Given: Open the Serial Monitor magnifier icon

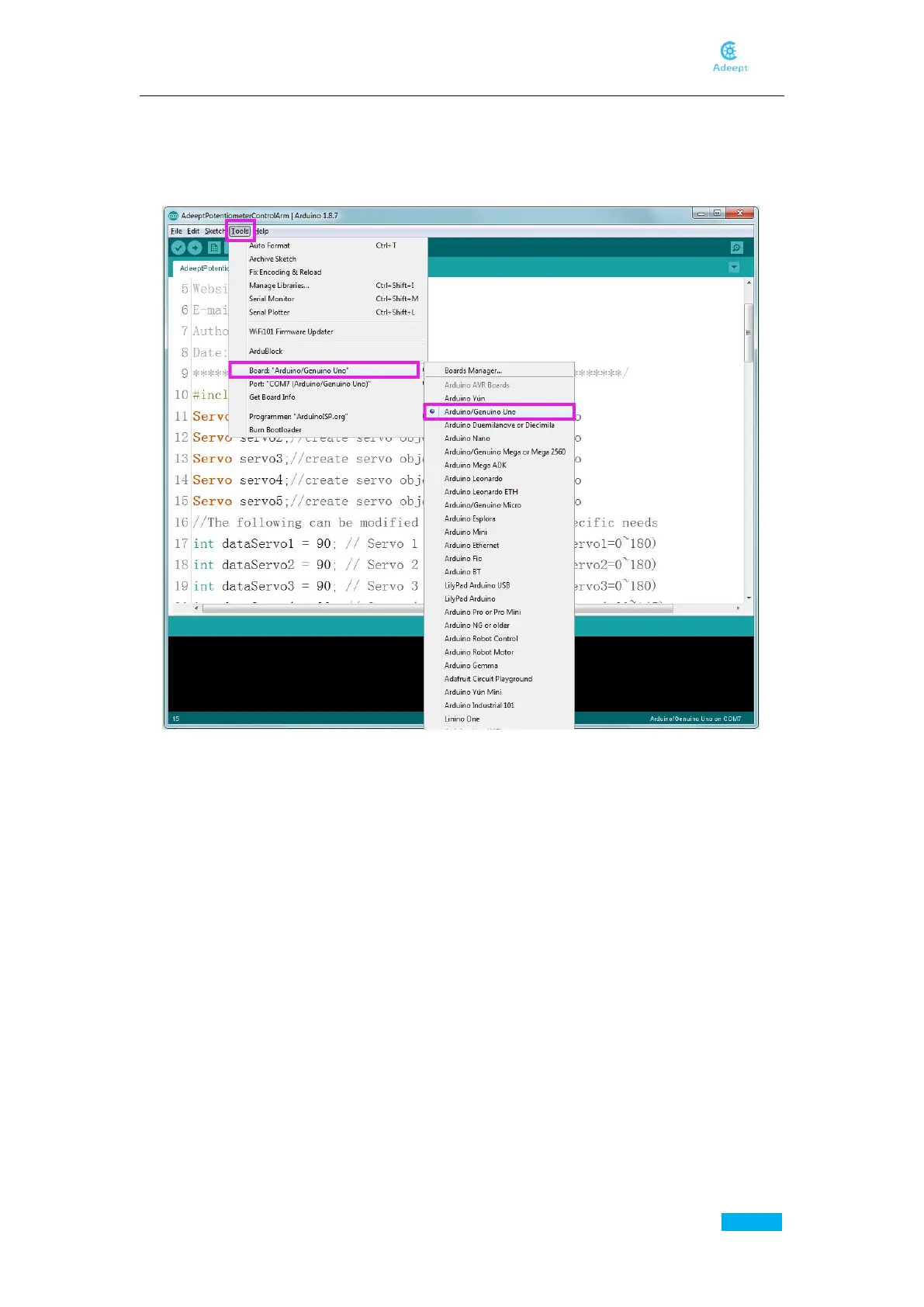Looking at the screenshot, I should 737,248.
